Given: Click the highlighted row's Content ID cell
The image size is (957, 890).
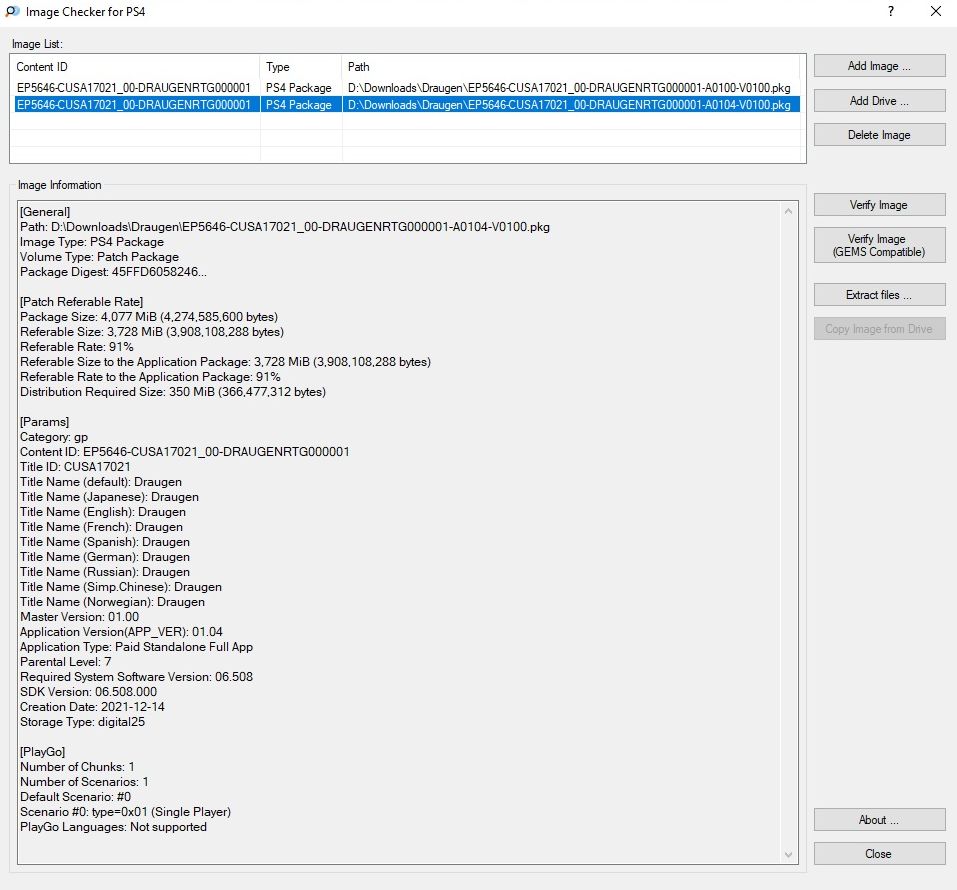Looking at the screenshot, I should [134, 105].
